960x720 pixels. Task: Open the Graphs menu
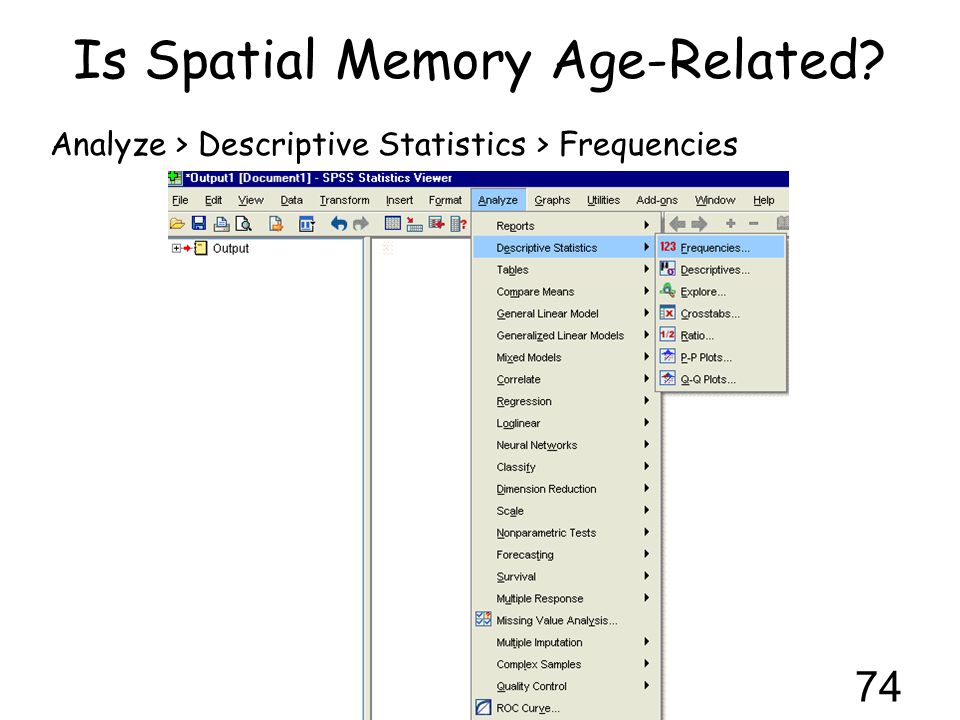pos(552,200)
